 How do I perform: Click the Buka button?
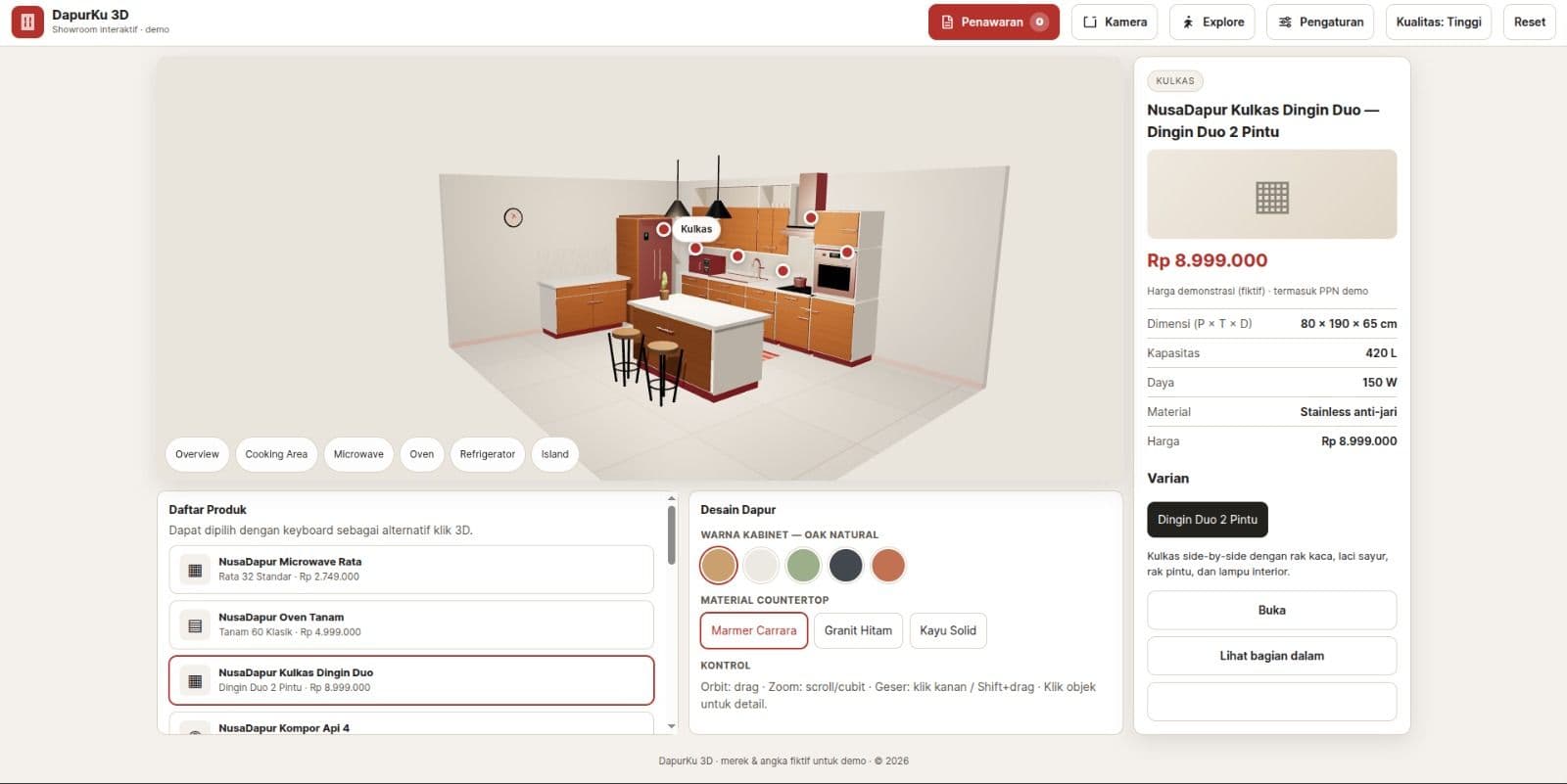coord(1272,610)
